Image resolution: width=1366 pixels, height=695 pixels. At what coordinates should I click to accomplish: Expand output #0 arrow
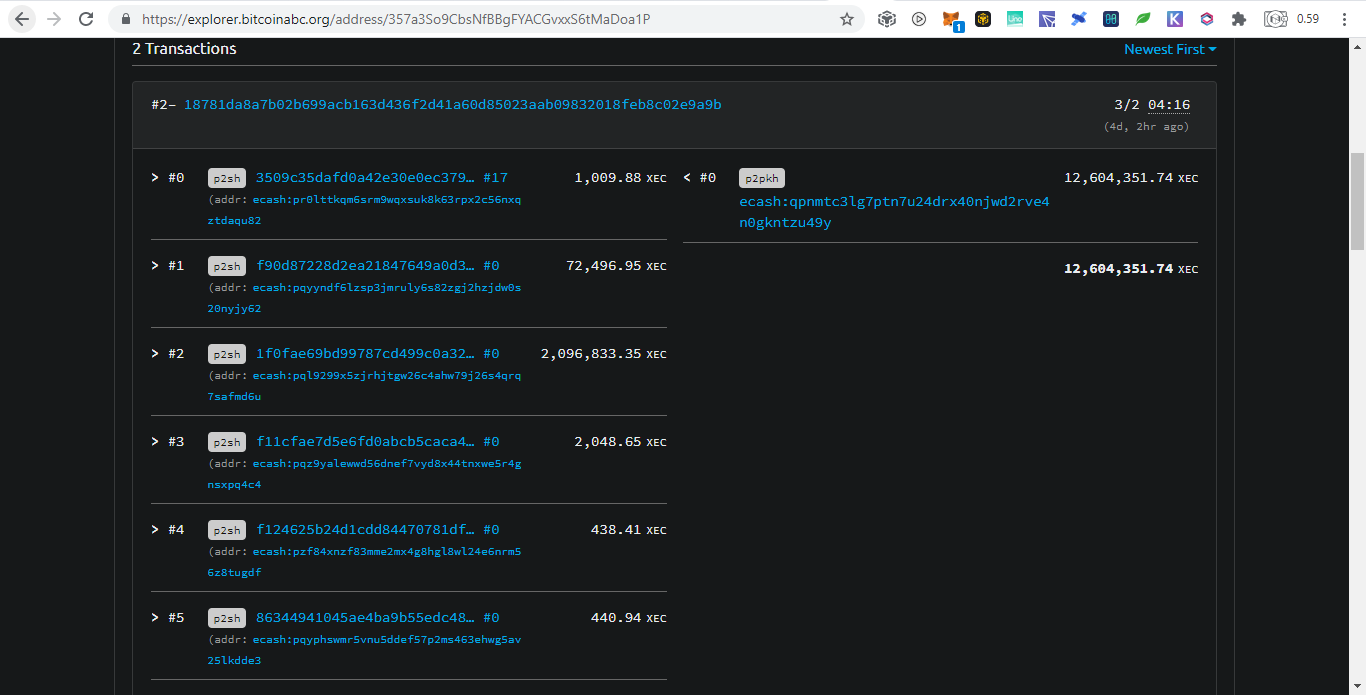[687, 178]
